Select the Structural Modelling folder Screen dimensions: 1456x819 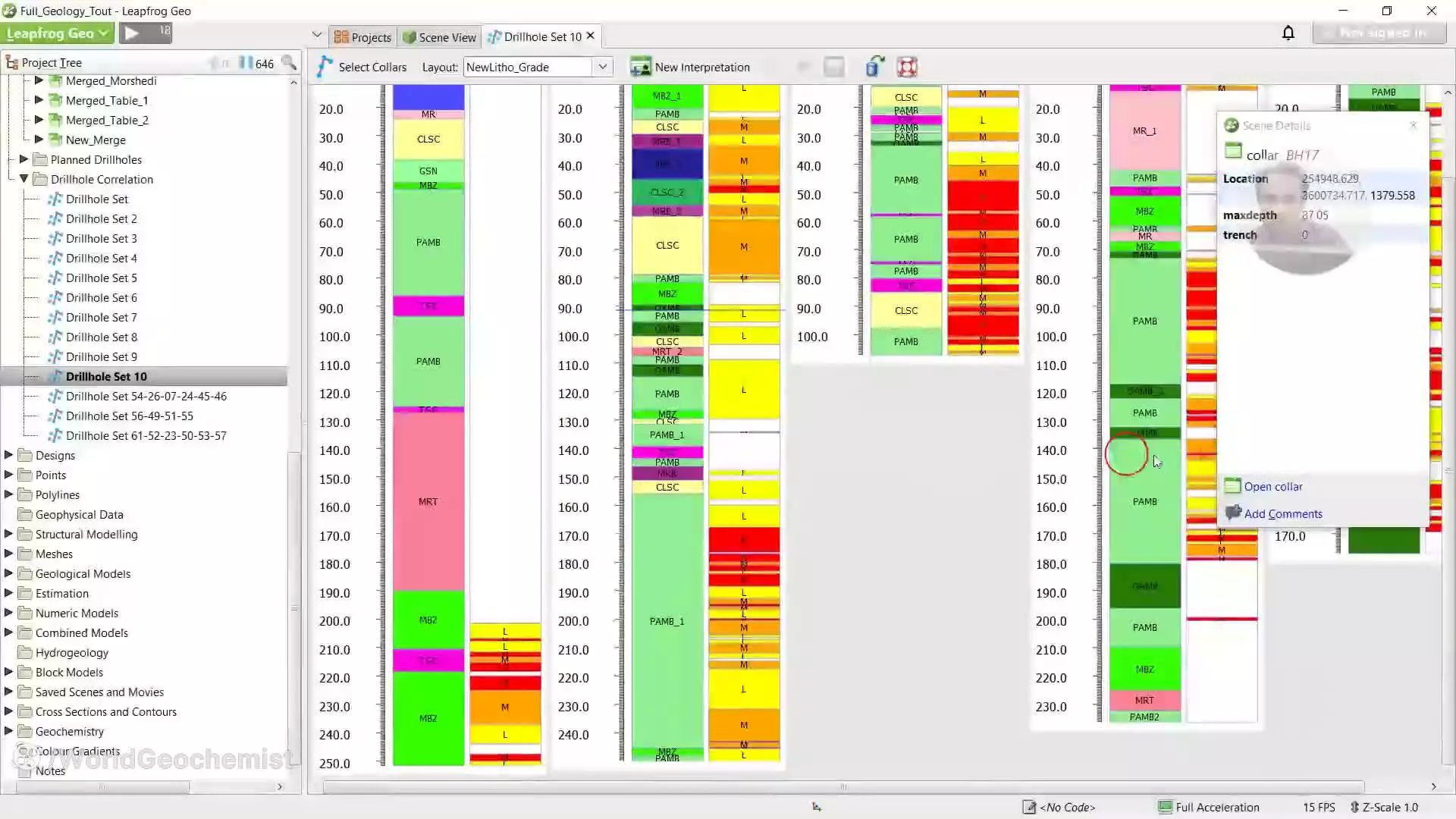pyautogui.click(x=86, y=534)
